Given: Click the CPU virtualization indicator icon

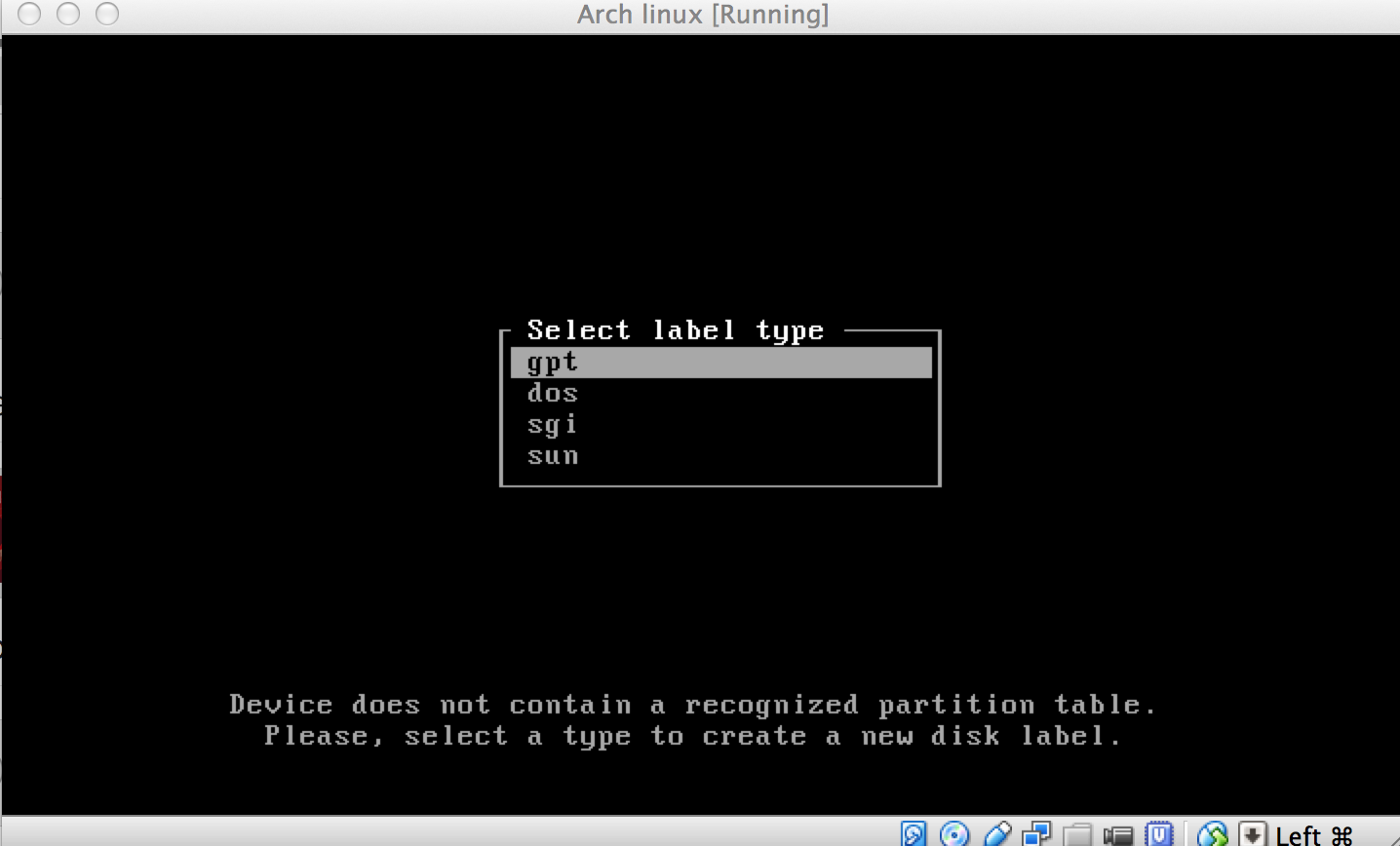Looking at the screenshot, I should (x=1159, y=834).
